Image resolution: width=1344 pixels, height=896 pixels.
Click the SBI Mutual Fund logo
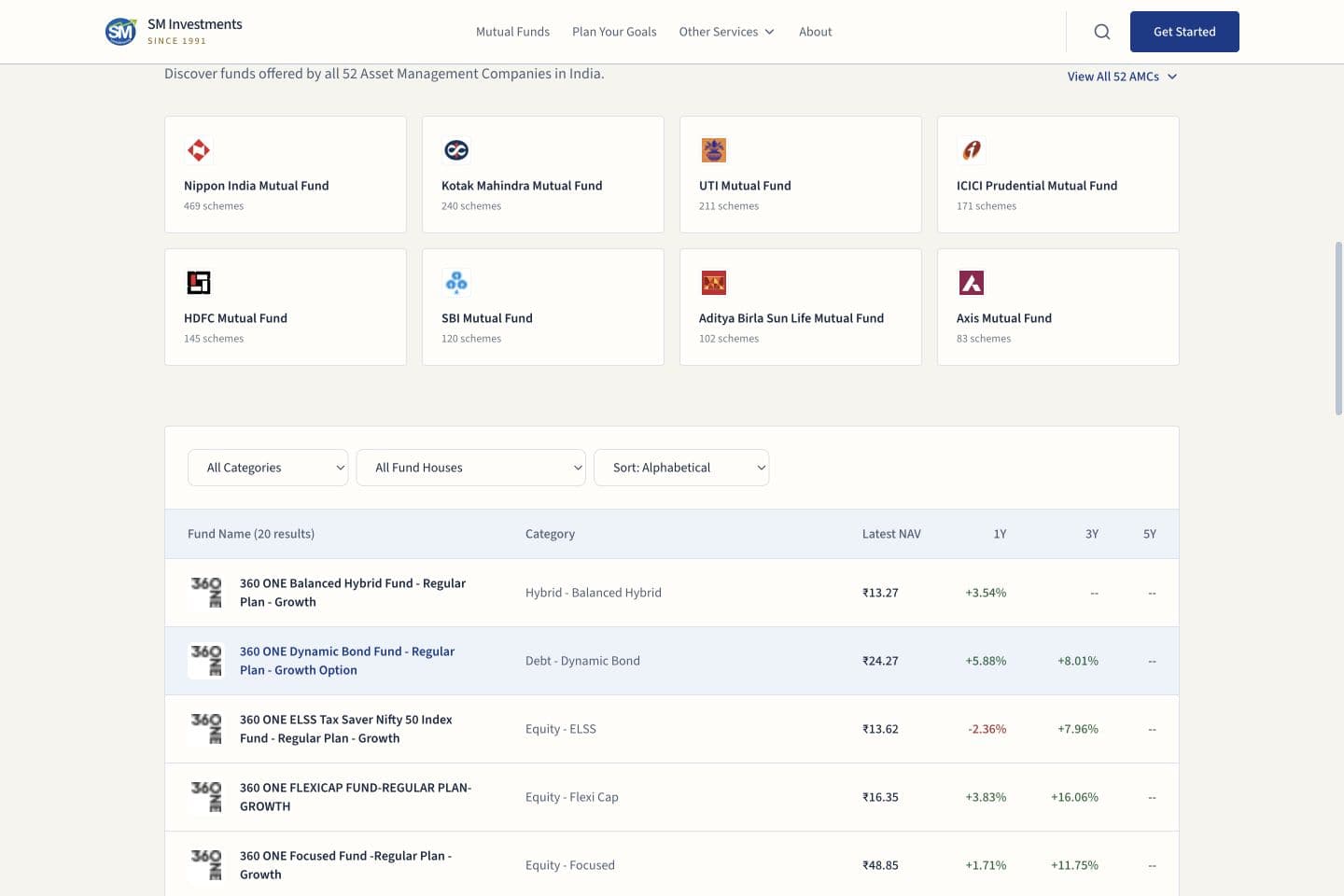coord(456,283)
